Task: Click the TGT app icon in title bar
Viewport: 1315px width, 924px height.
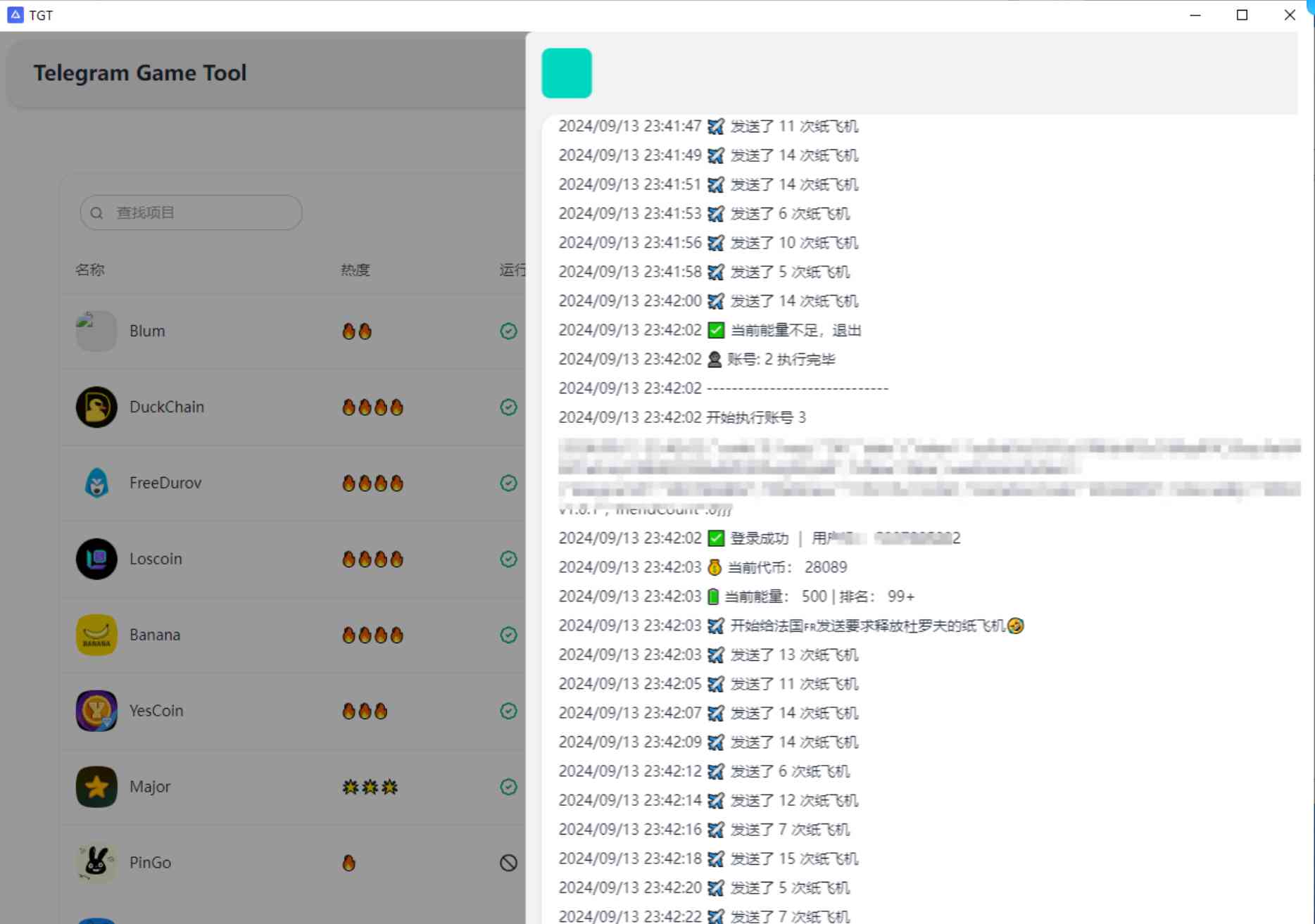Action: point(15,15)
